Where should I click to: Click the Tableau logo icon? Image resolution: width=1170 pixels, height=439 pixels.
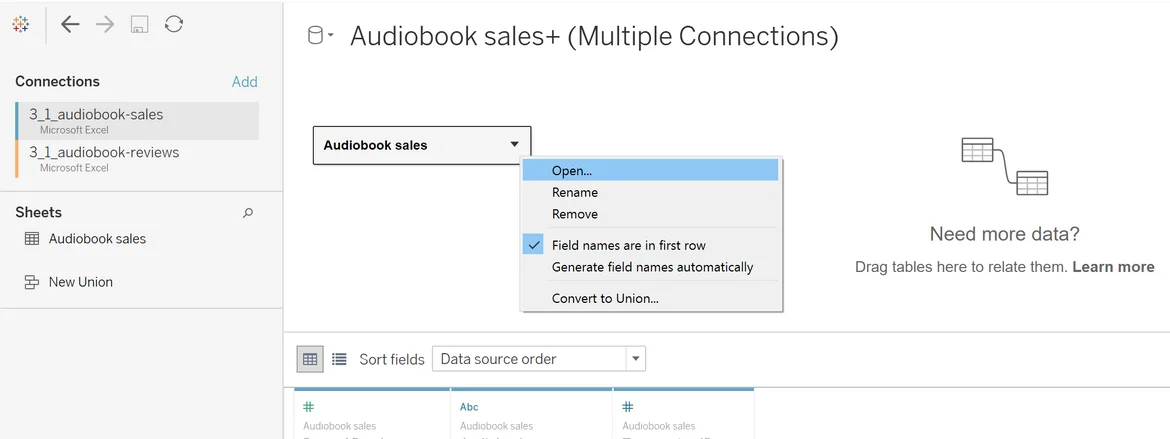click(x=20, y=25)
